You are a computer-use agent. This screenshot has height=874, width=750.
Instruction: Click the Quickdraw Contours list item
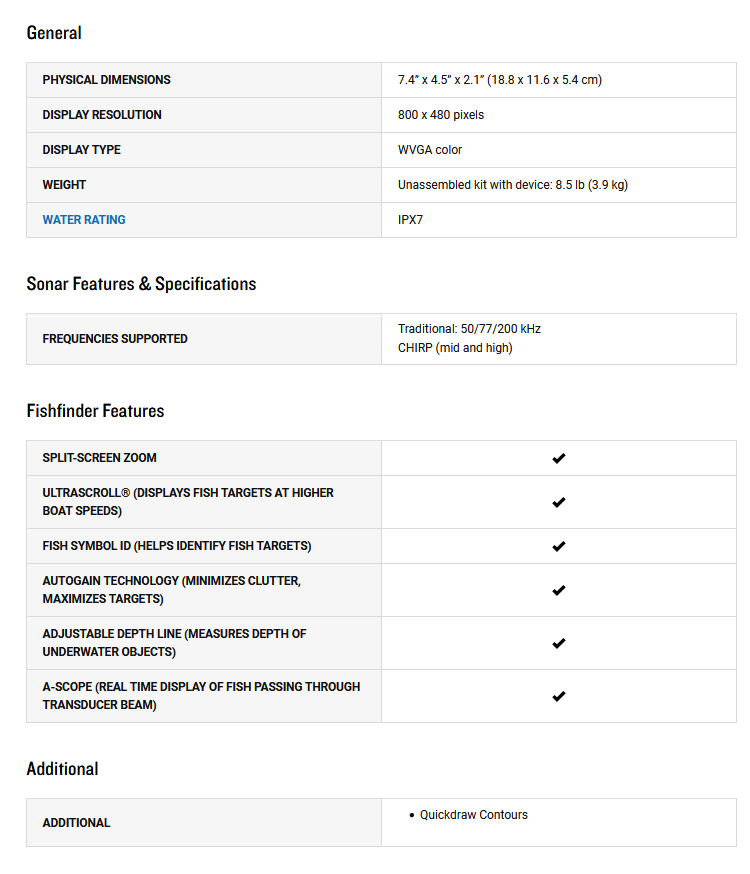pos(473,815)
